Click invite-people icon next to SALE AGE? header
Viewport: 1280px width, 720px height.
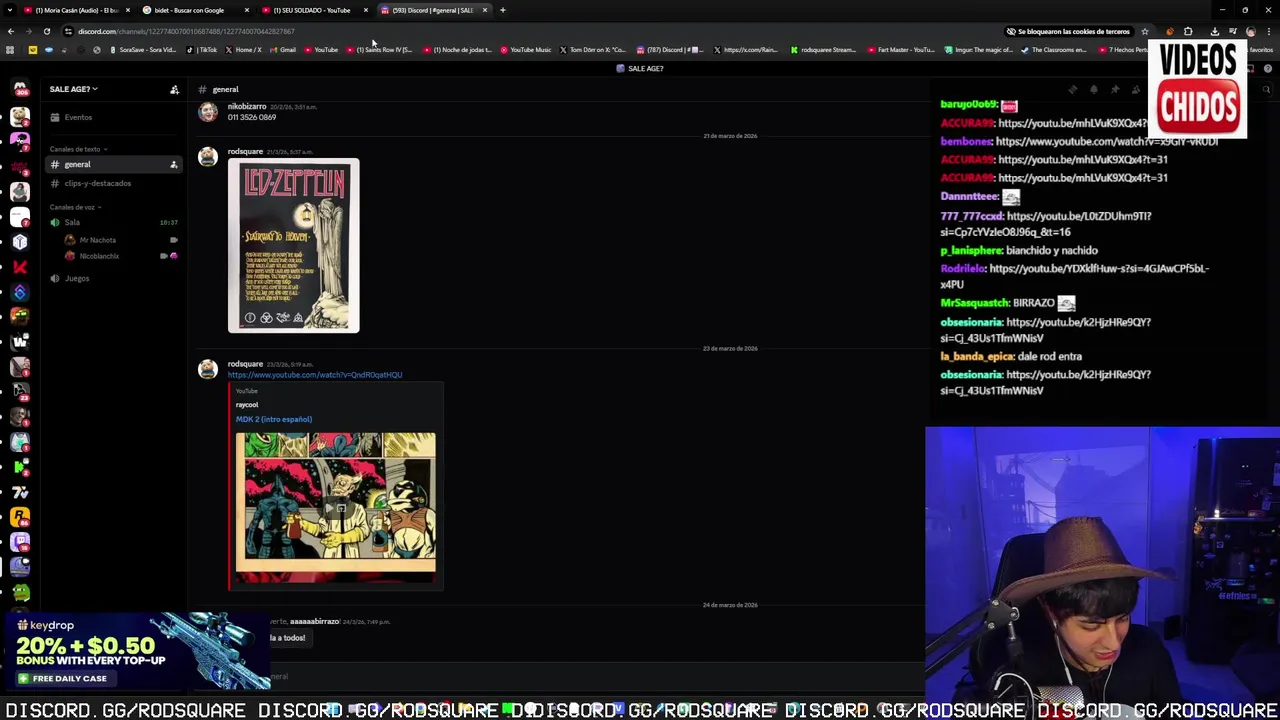point(174,89)
